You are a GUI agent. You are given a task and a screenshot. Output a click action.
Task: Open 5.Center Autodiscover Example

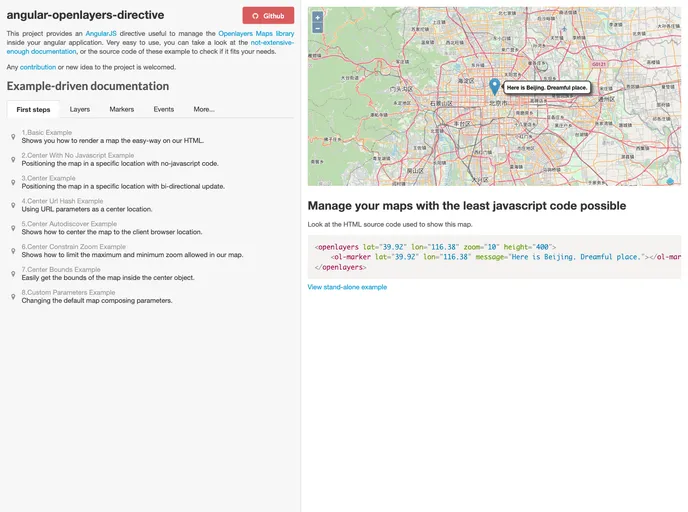(69, 224)
